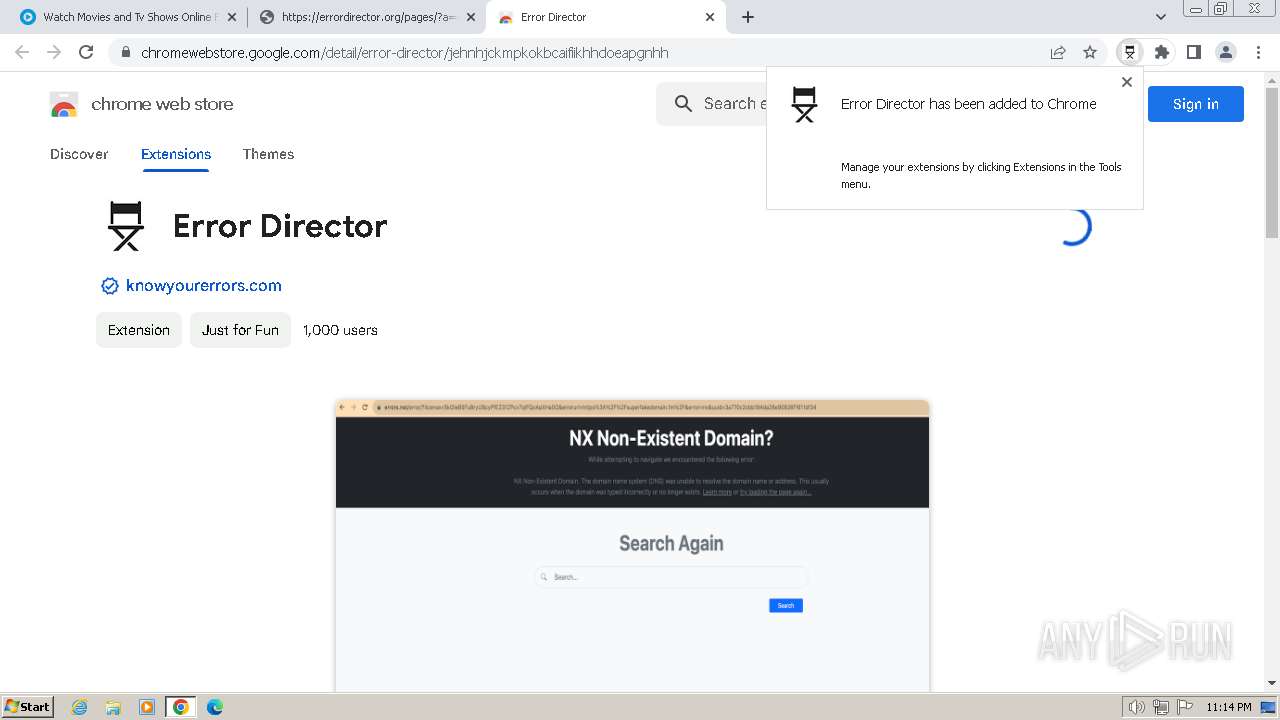Click the address bar URL
Image resolution: width=1280 pixels, height=720 pixels.
[405, 52]
